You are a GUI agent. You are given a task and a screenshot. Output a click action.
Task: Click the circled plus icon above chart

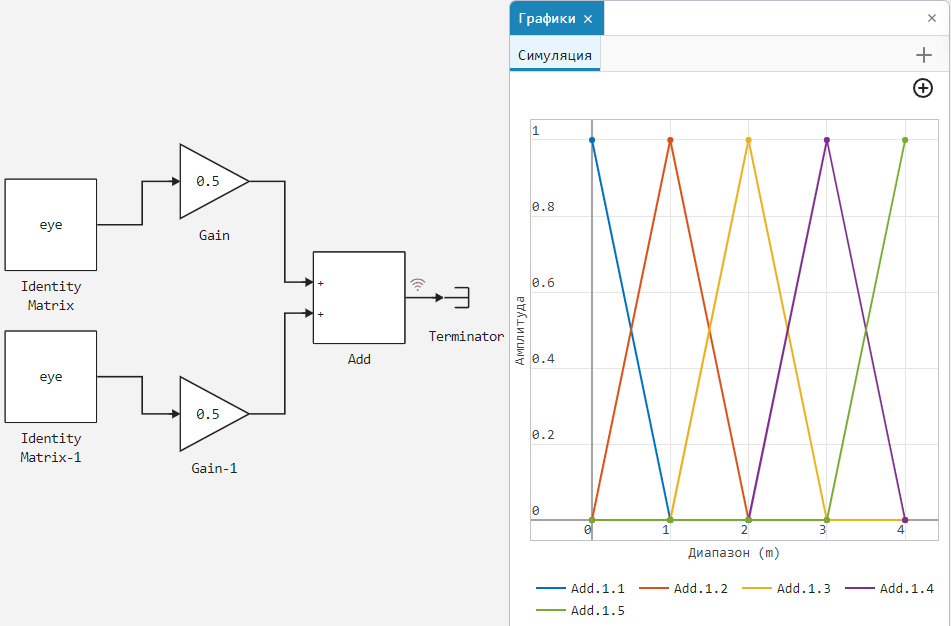(922, 88)
